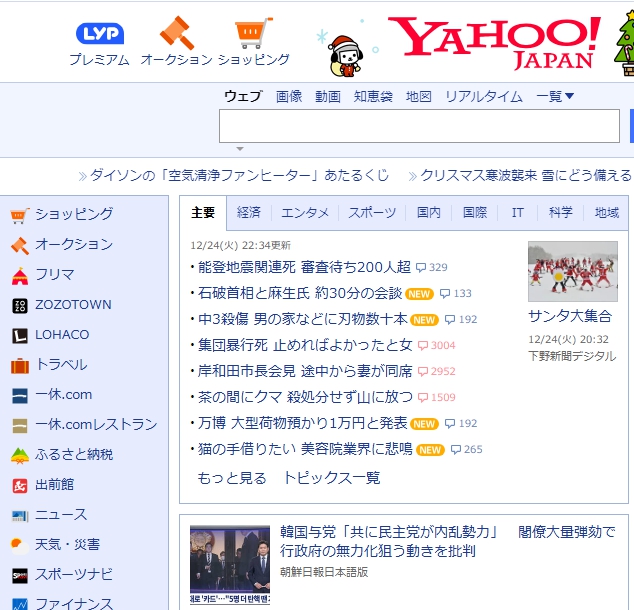Select ウェブ search type
The image size is (634, 610).
click(243, 96)
